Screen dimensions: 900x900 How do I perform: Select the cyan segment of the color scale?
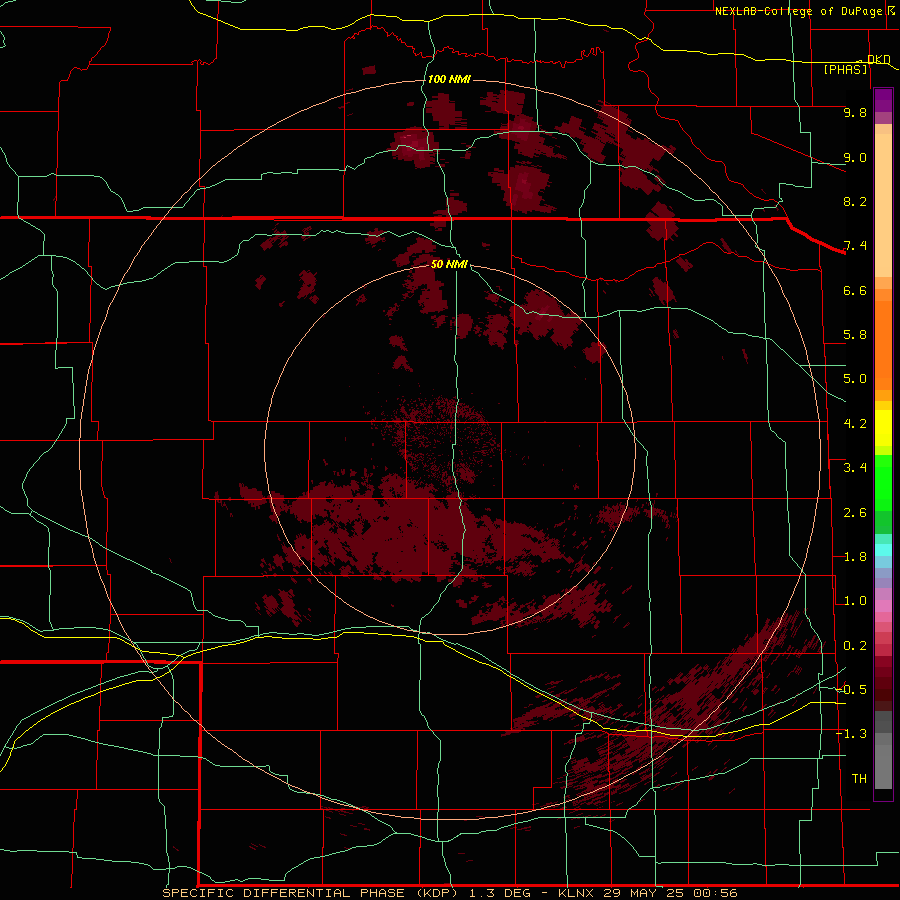[x=883, y=550]
